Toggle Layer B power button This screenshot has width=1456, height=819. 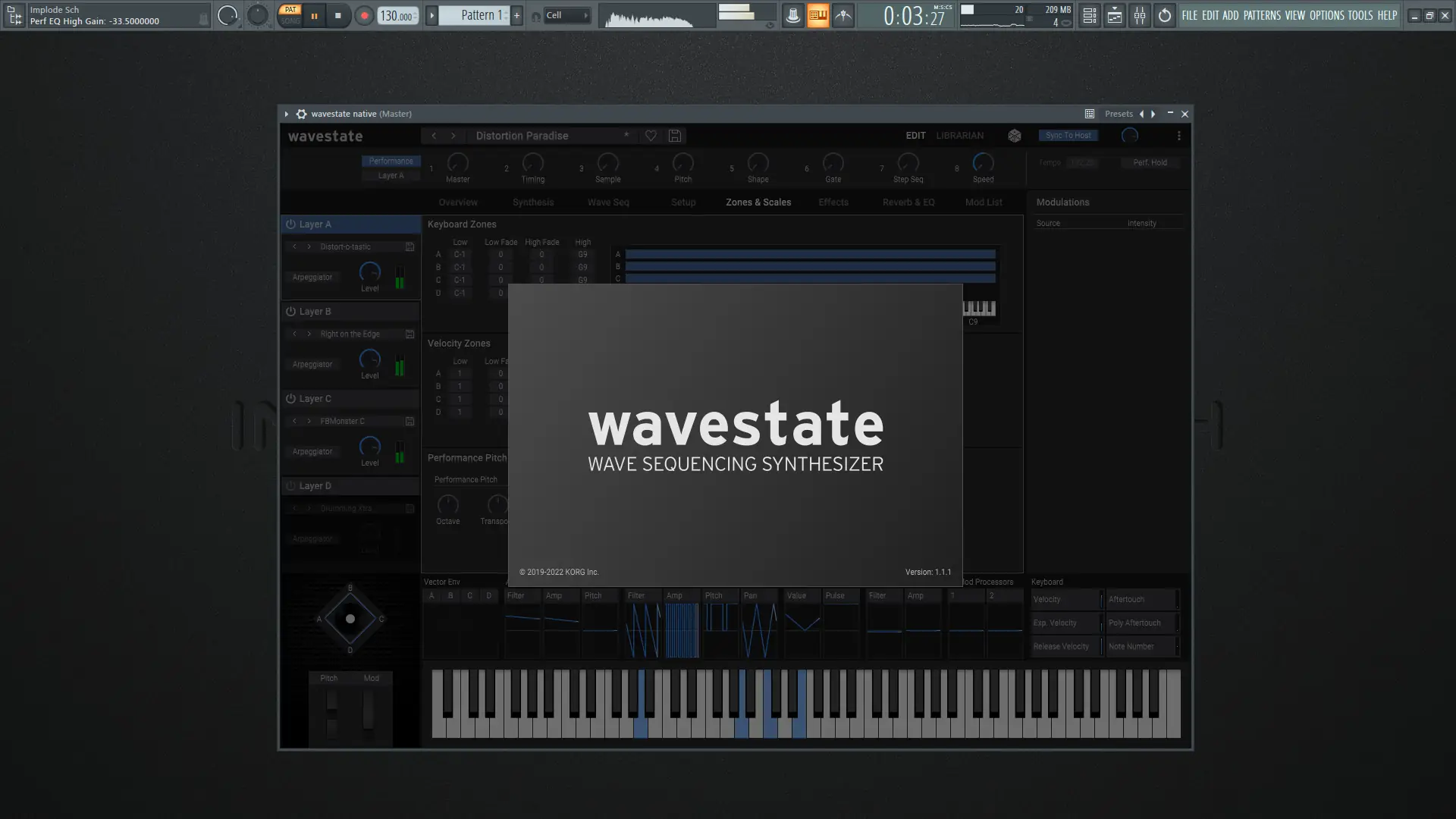pyautogui.click(x=290, y=312)
